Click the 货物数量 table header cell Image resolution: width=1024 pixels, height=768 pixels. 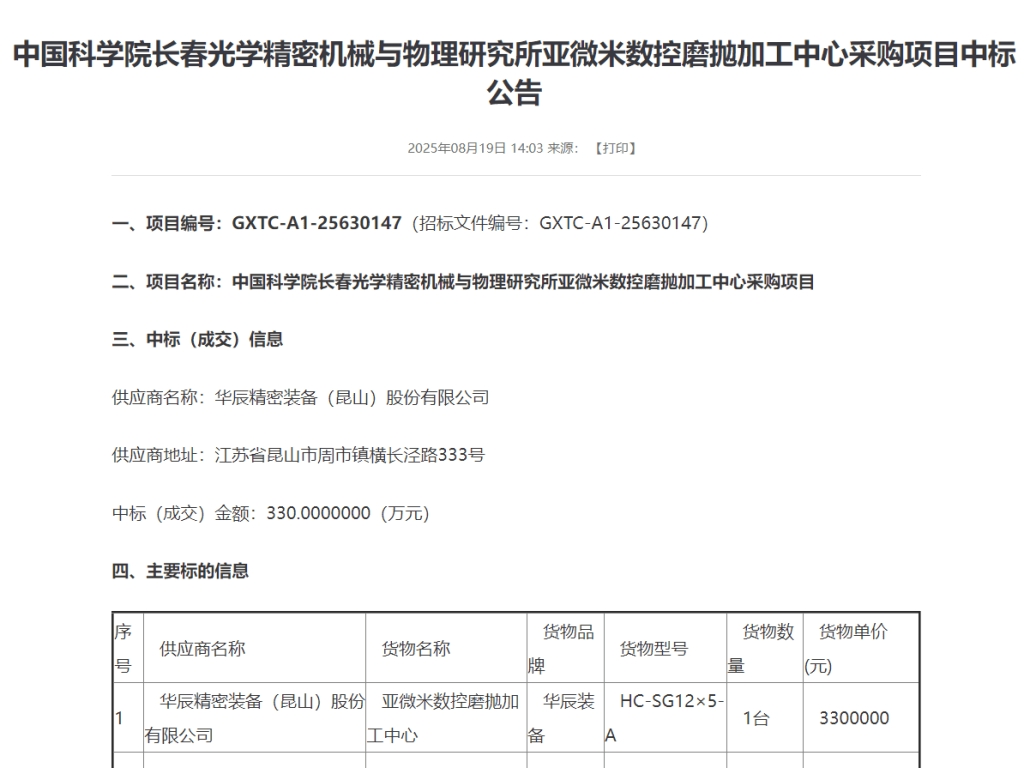tap(765, 648)
